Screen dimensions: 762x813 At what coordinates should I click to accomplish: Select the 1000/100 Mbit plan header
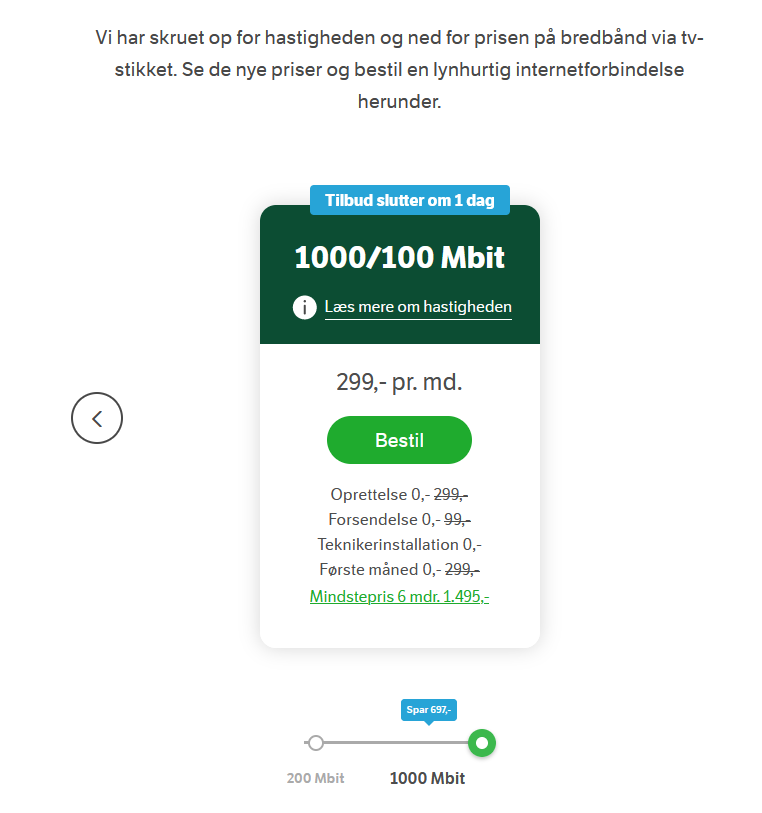(399, 257)
